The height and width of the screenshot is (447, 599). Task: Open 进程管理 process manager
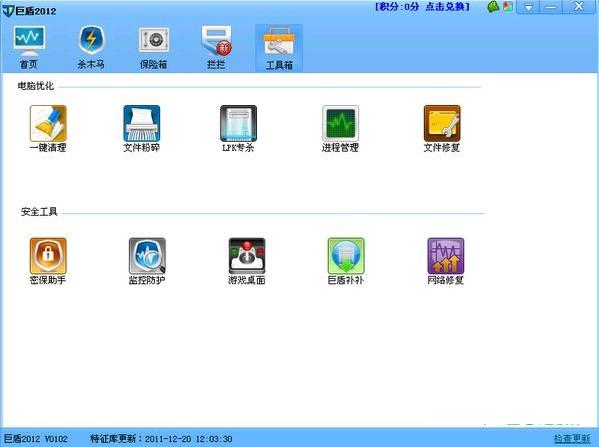[340, 129]
